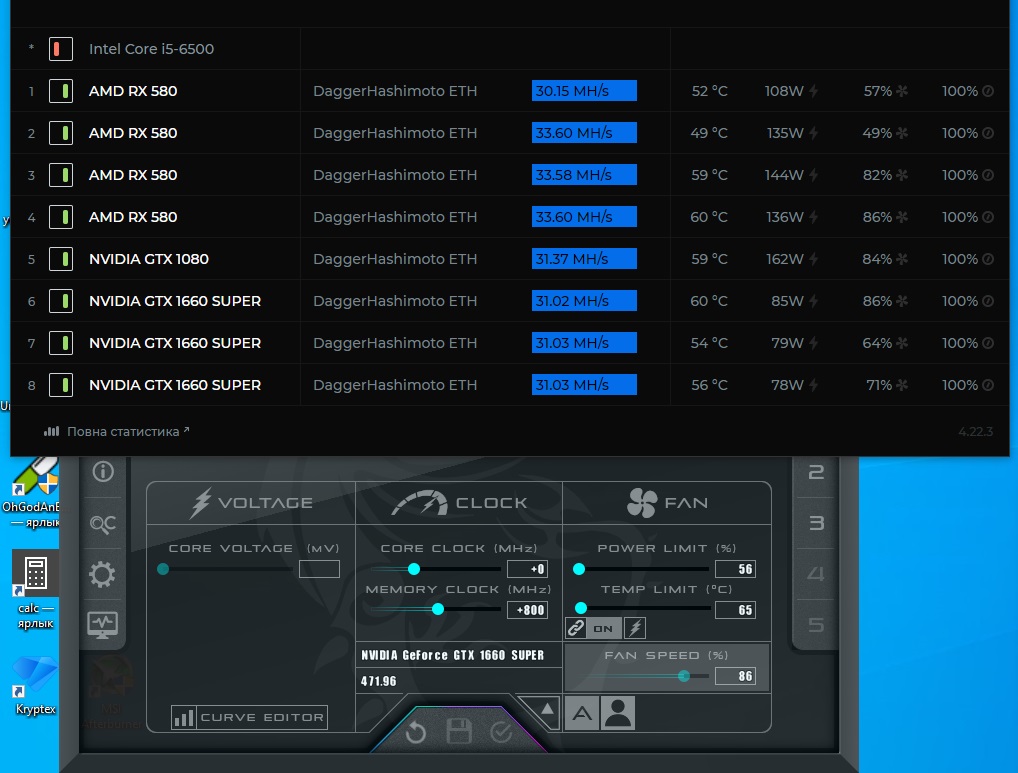Click the Core Voltage value box
The image size is (1018, 773).
tap(319, 569)
